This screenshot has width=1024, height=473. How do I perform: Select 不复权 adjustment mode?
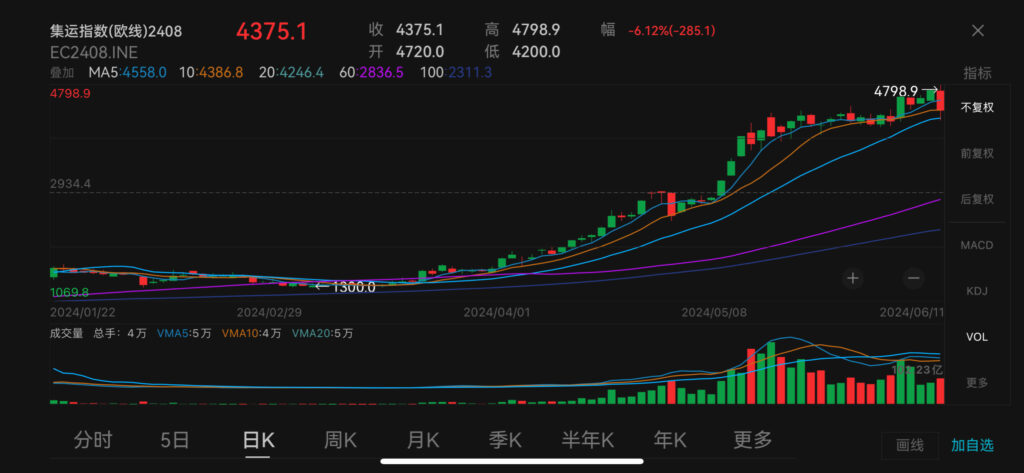pyautogui.click(x=977, y=108)
